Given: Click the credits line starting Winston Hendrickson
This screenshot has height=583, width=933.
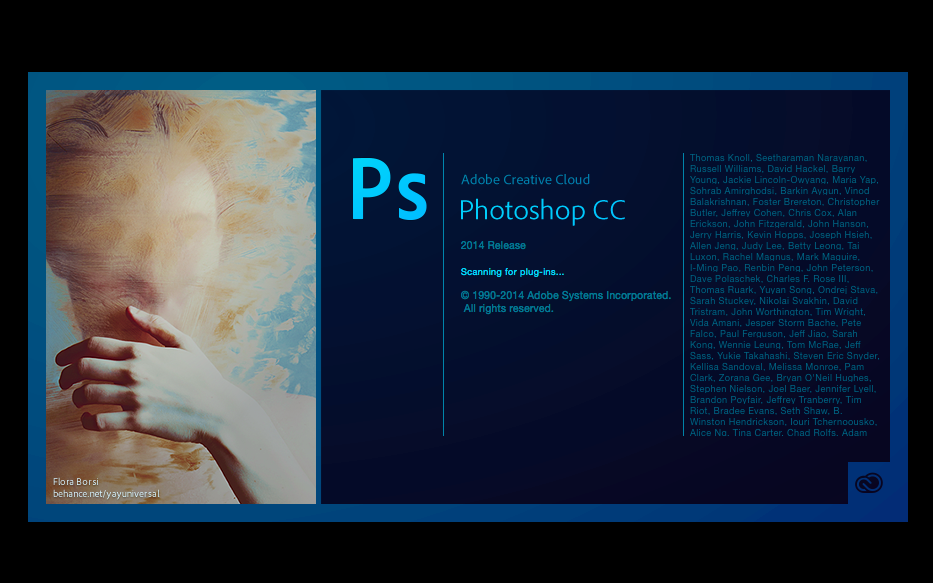Looking at the screenshot, I should [x=783, y=422].
